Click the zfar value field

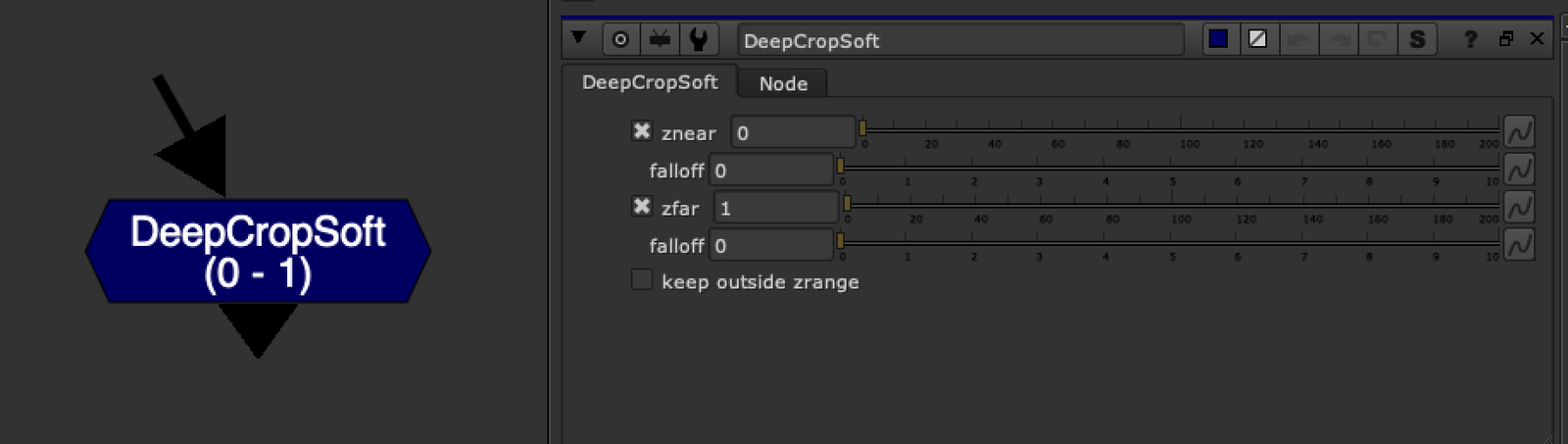[x=776, y=208]
